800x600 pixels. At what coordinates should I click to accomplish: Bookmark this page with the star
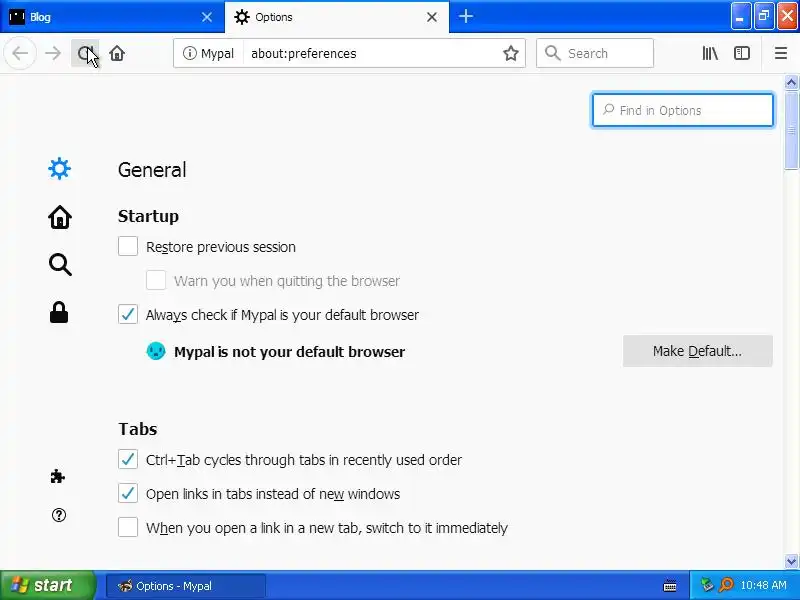(x=511, y=53)
